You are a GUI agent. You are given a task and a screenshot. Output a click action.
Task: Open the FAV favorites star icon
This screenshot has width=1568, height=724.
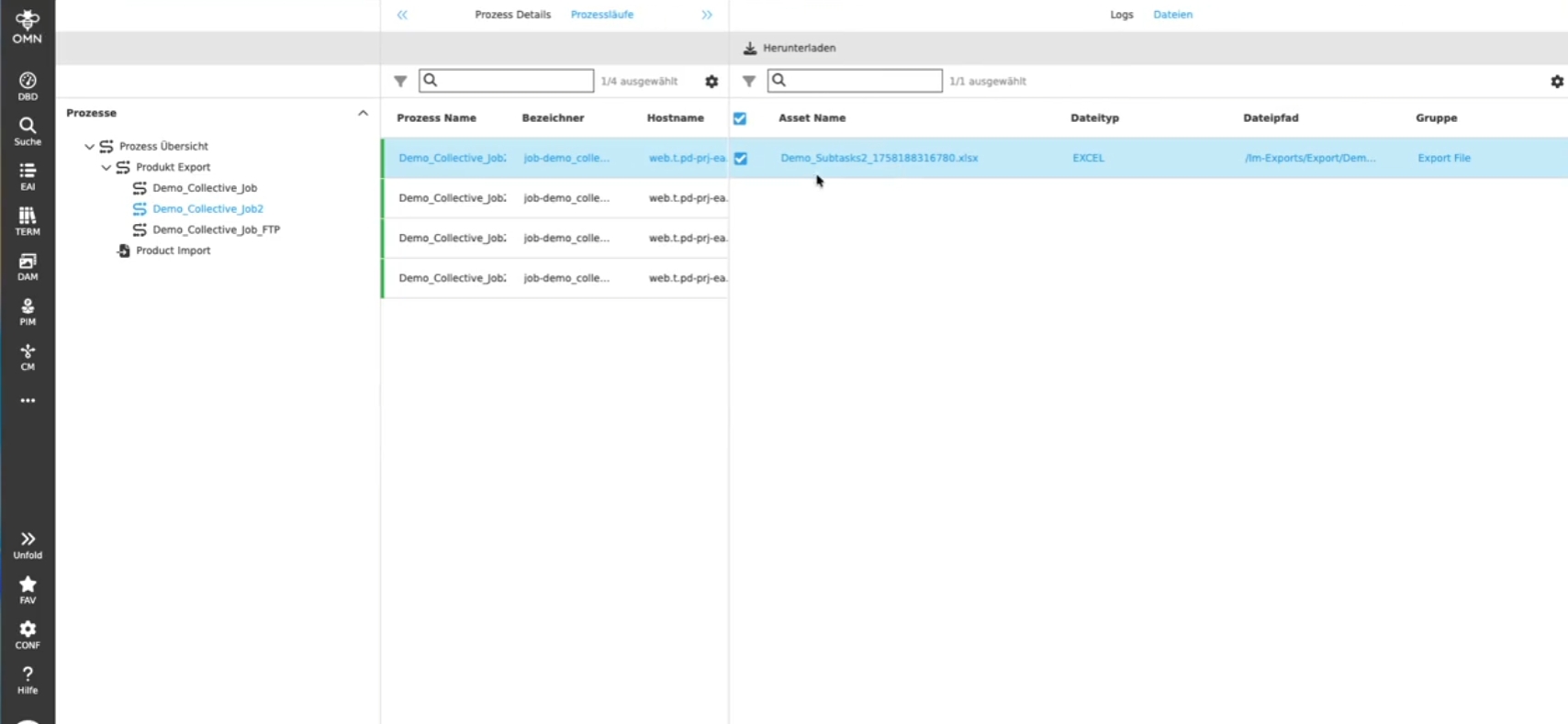point(28,589)
